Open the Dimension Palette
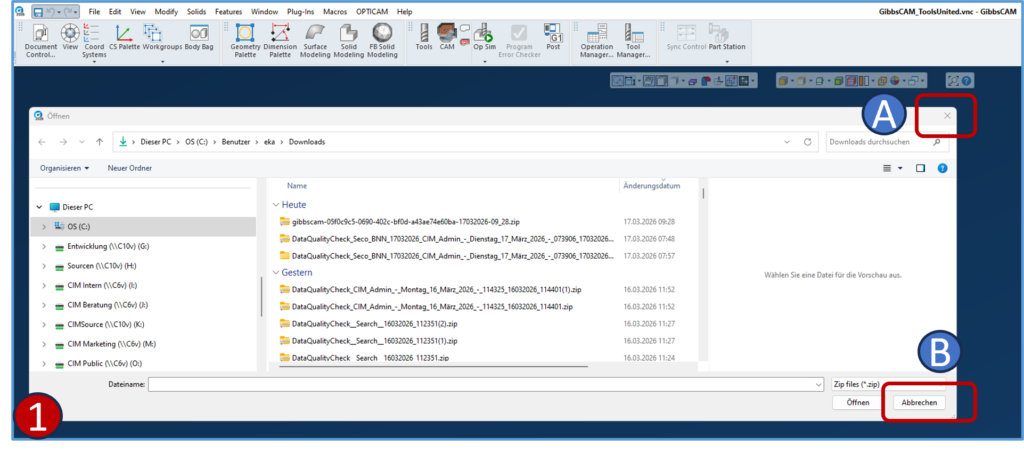The width and height of the screenshot is (1024, 469). click(279, 40)
